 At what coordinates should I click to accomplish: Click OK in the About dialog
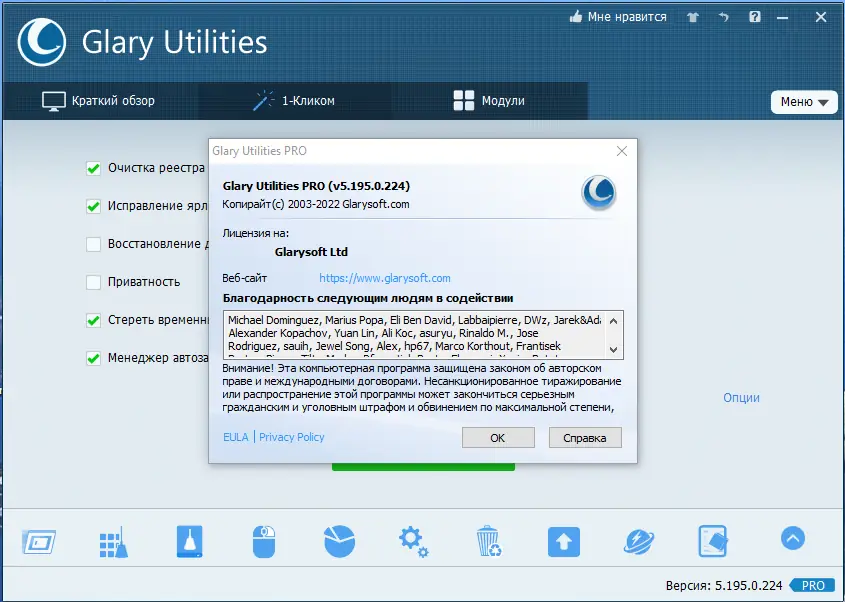pyautogui.click(x=498, y=438)
